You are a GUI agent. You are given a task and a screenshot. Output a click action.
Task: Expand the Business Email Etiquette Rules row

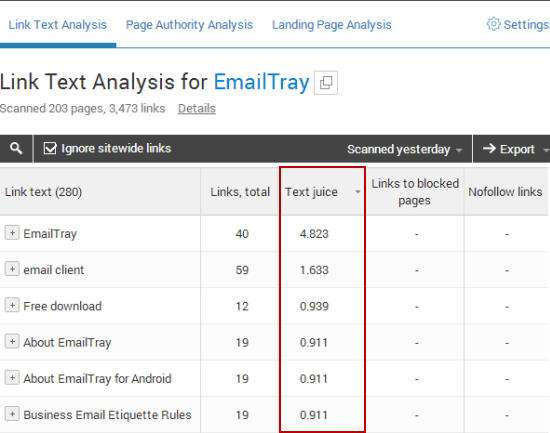[x=12, y=414]
